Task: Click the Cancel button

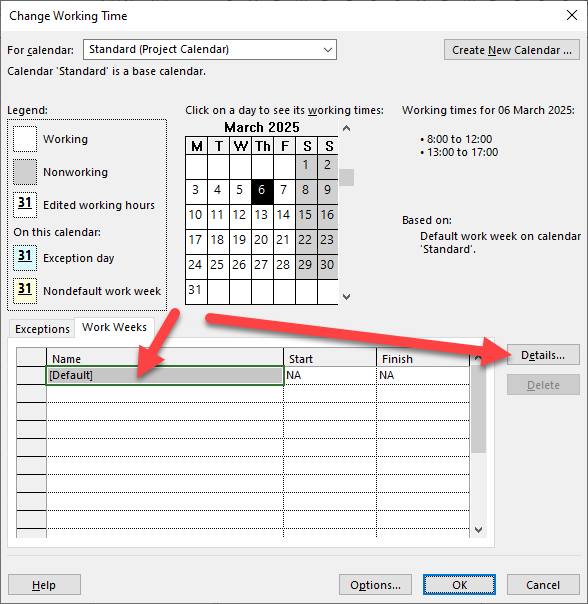Action: pyautogui.click(x=543, y=585)
